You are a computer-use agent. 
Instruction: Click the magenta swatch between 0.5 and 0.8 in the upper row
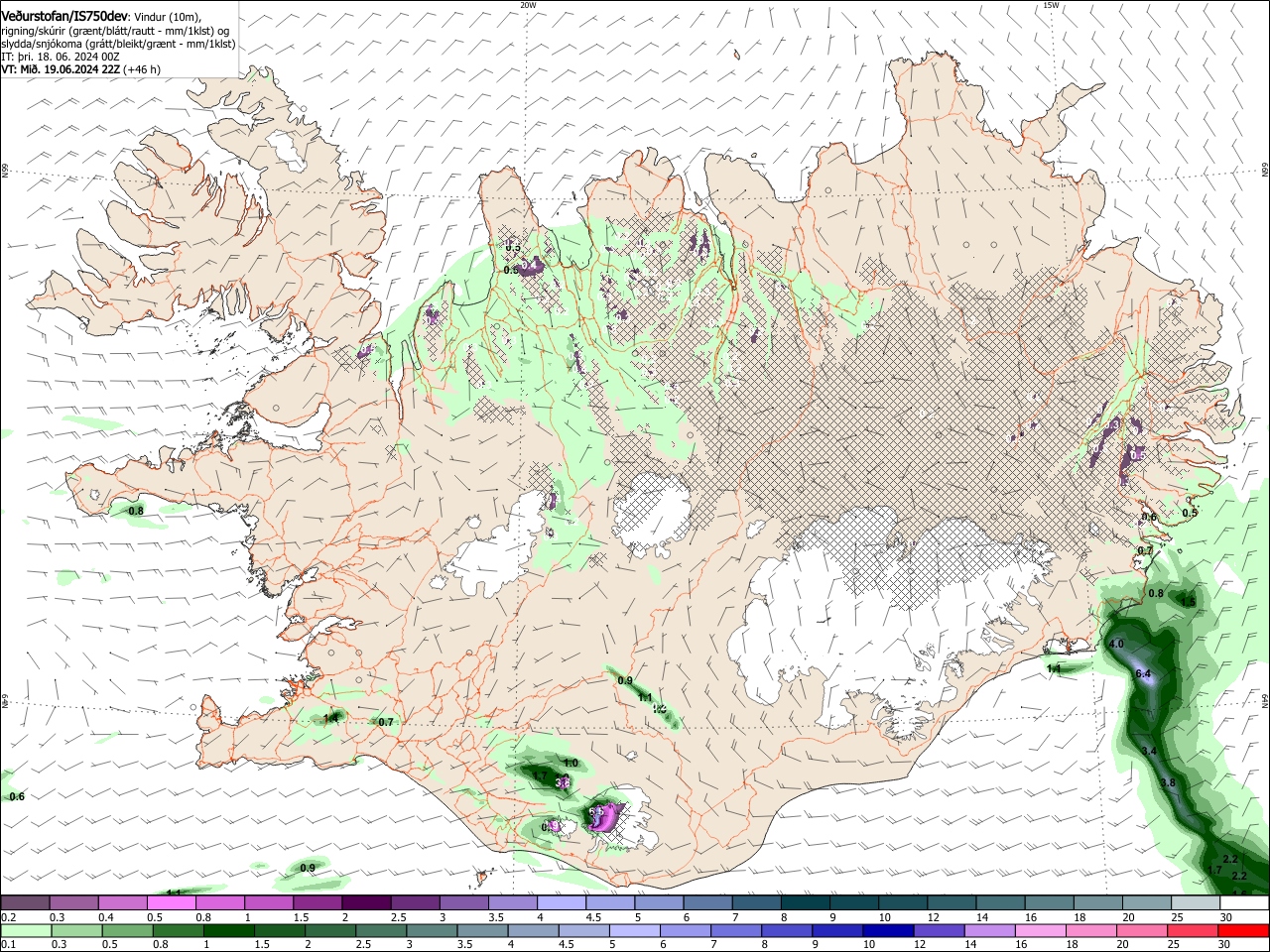172,902
